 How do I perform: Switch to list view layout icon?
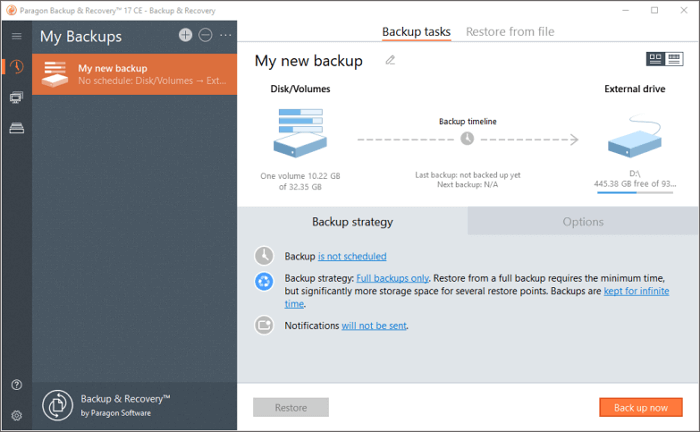point(674,58)
